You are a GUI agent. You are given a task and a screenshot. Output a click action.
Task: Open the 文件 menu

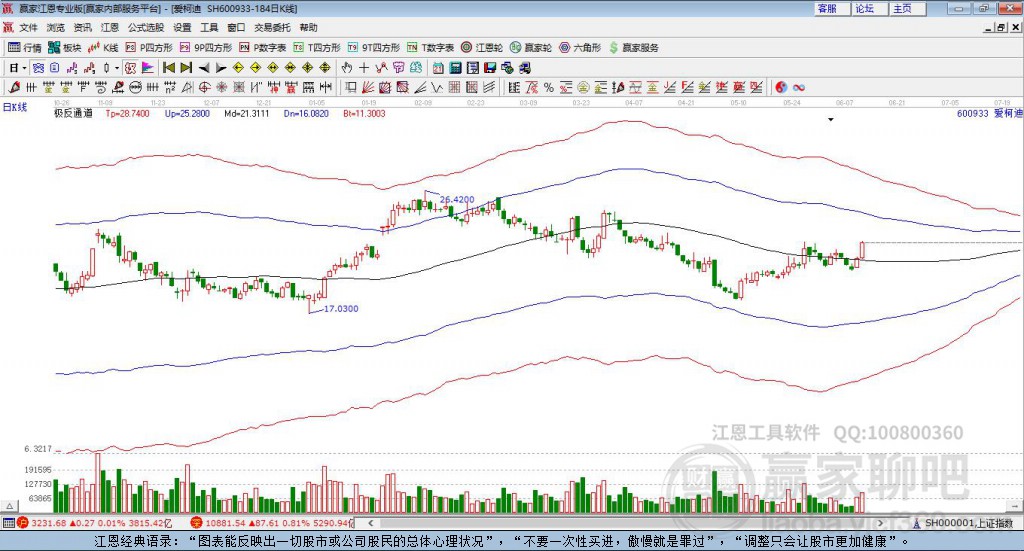click(28, 27)
